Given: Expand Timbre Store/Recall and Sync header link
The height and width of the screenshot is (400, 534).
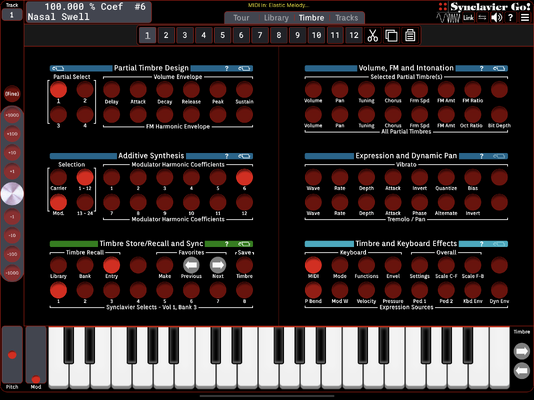Looking at the screenshot, I should [x=244, y=244].
